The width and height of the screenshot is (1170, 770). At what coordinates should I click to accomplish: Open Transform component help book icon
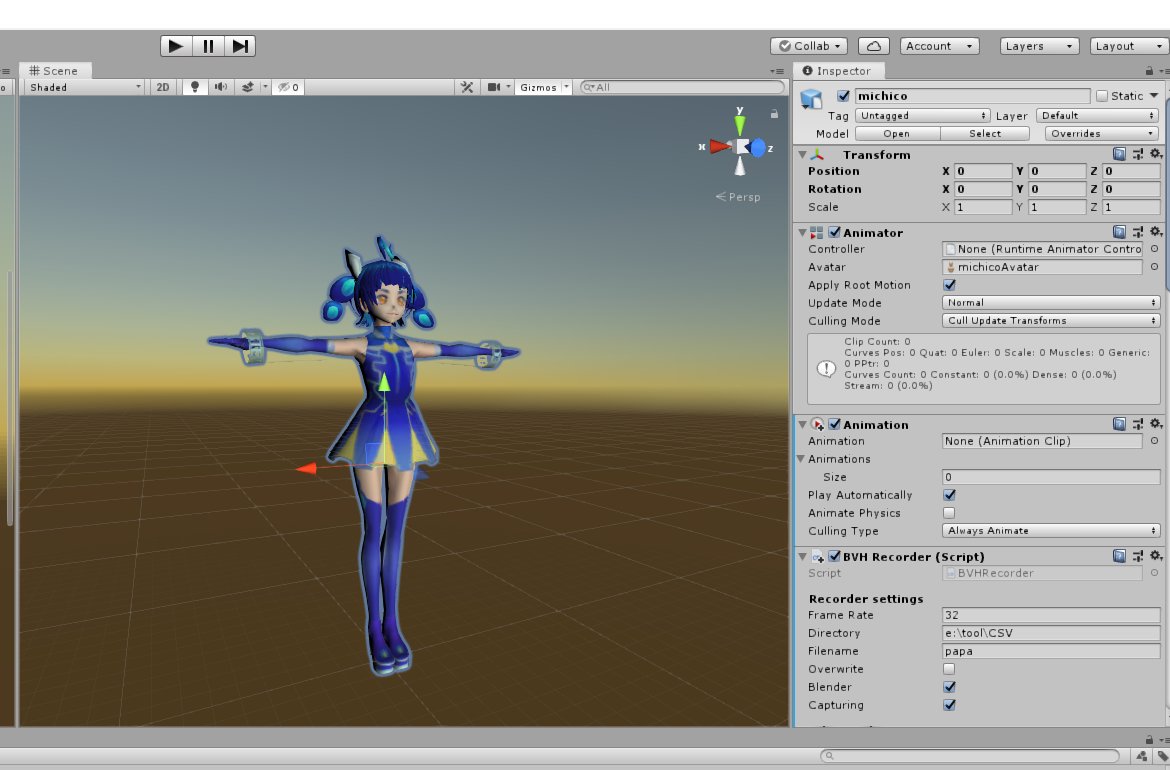tap(1119, 154)
